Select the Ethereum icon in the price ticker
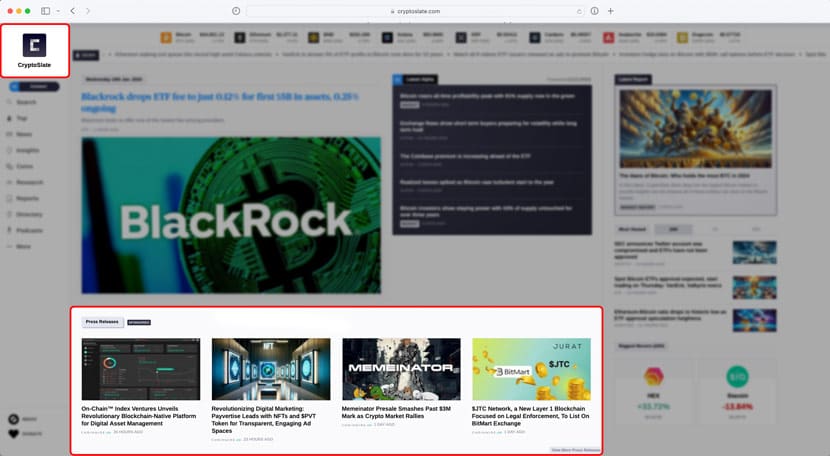 point(239,37)
